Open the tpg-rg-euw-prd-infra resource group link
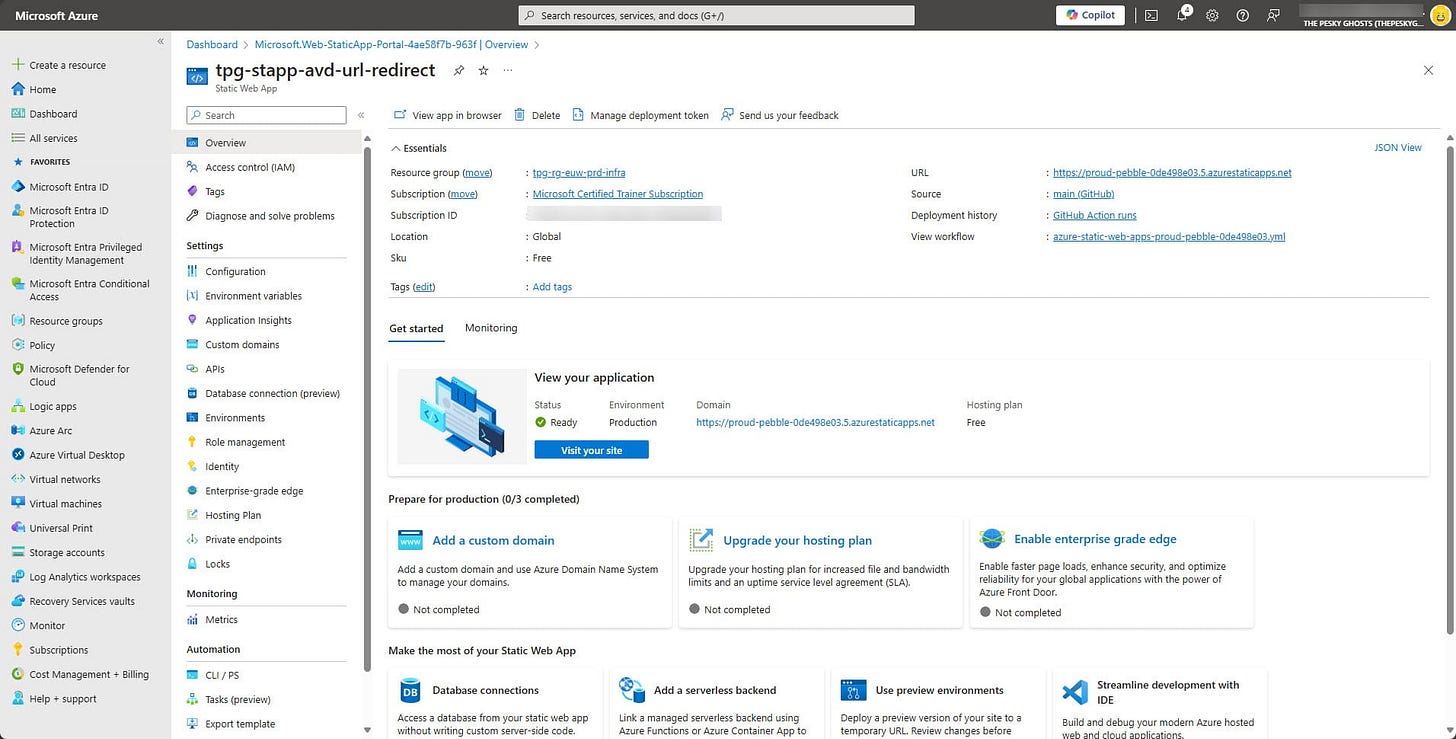The width and height of the screenshot is (1456, 739). pyautogui.click(x=579, y=173)
